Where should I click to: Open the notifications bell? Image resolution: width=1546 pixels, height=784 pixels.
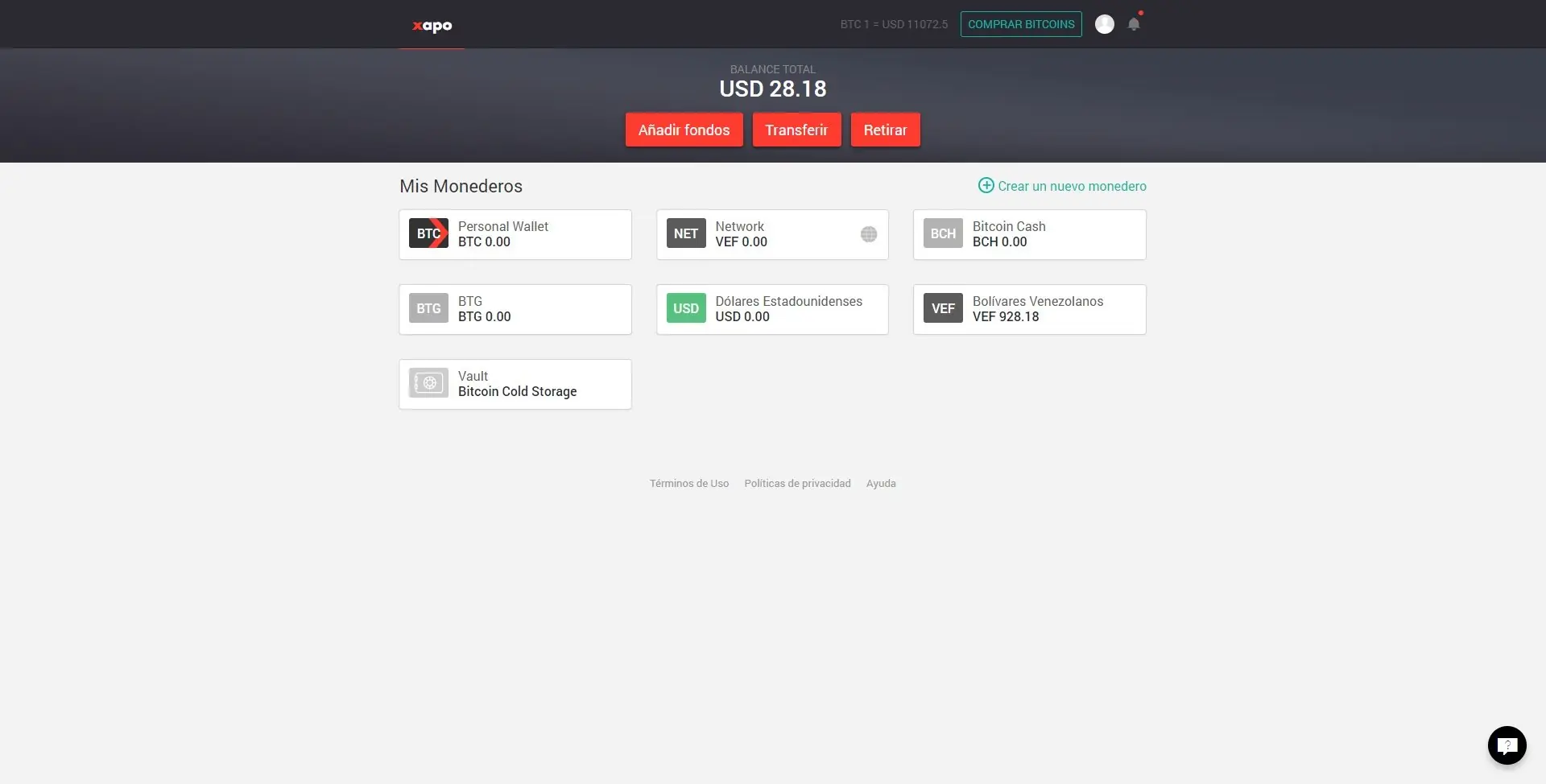[1134, 24]
